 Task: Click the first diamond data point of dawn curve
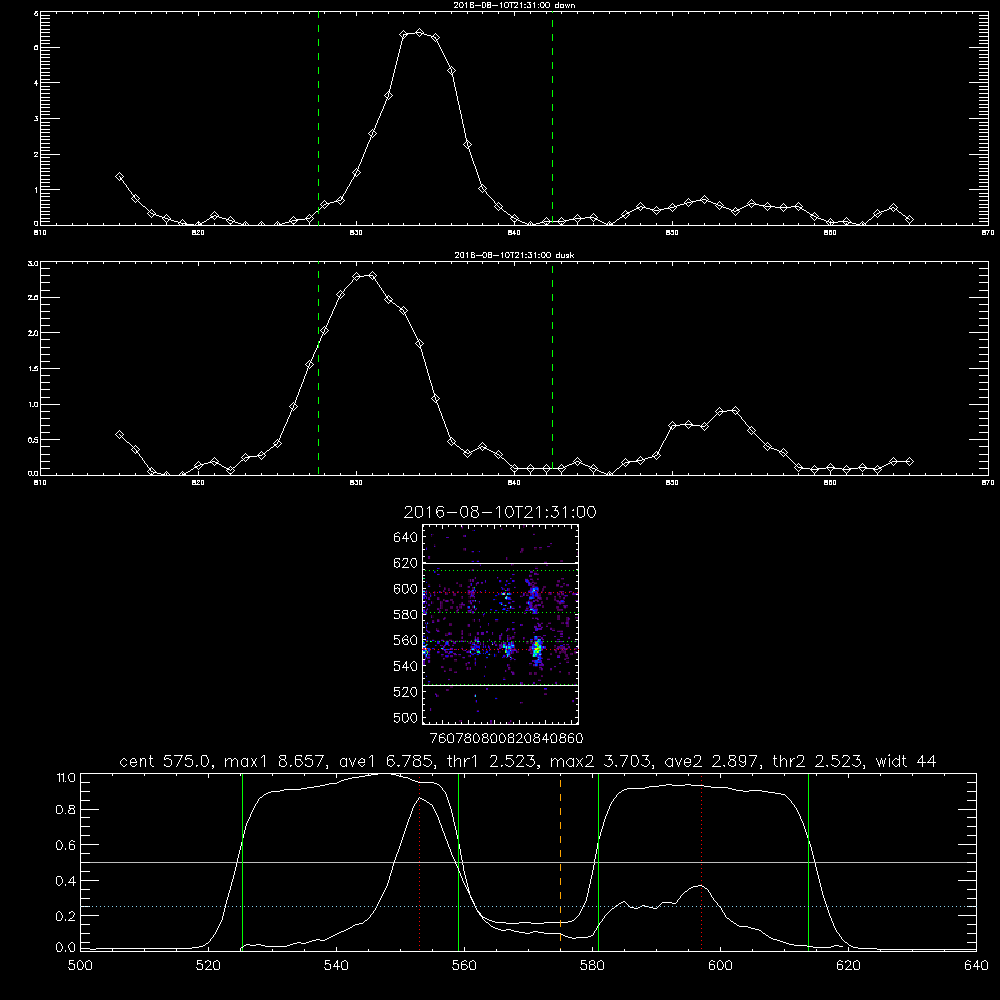(119, 177)
